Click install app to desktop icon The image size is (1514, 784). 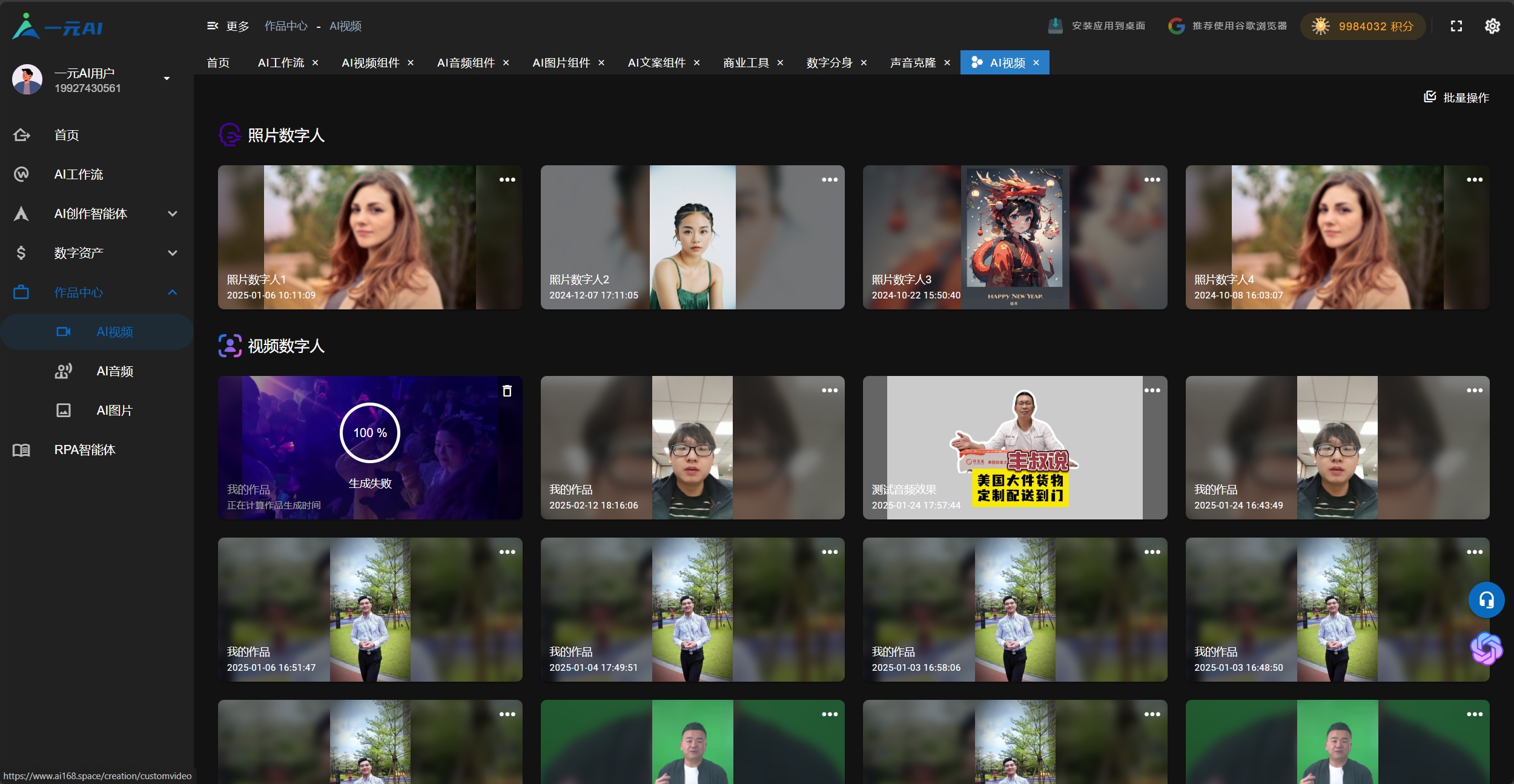pyautogui.click(x=1055, y=26)
